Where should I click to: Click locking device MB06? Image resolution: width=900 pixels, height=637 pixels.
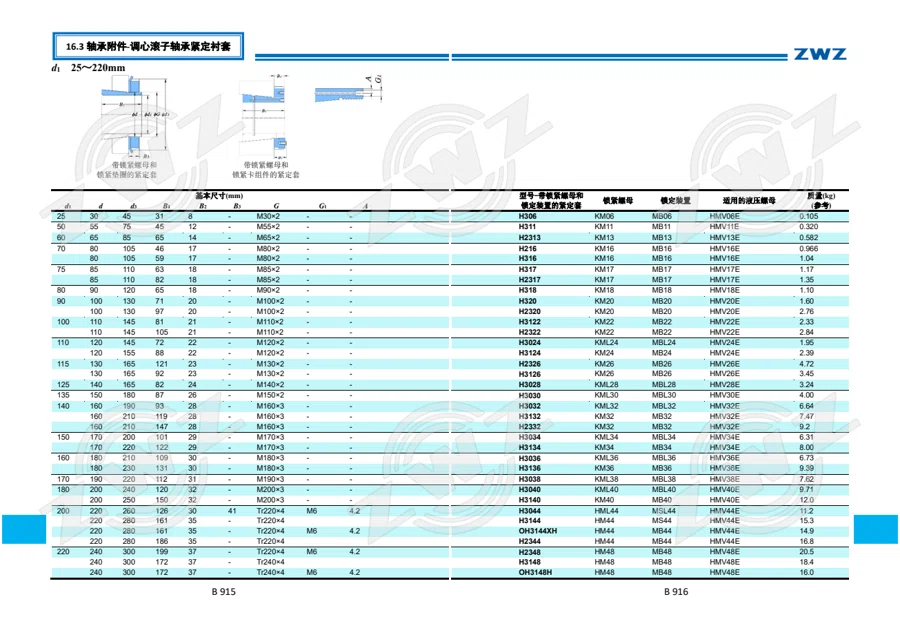coord(662,216)
